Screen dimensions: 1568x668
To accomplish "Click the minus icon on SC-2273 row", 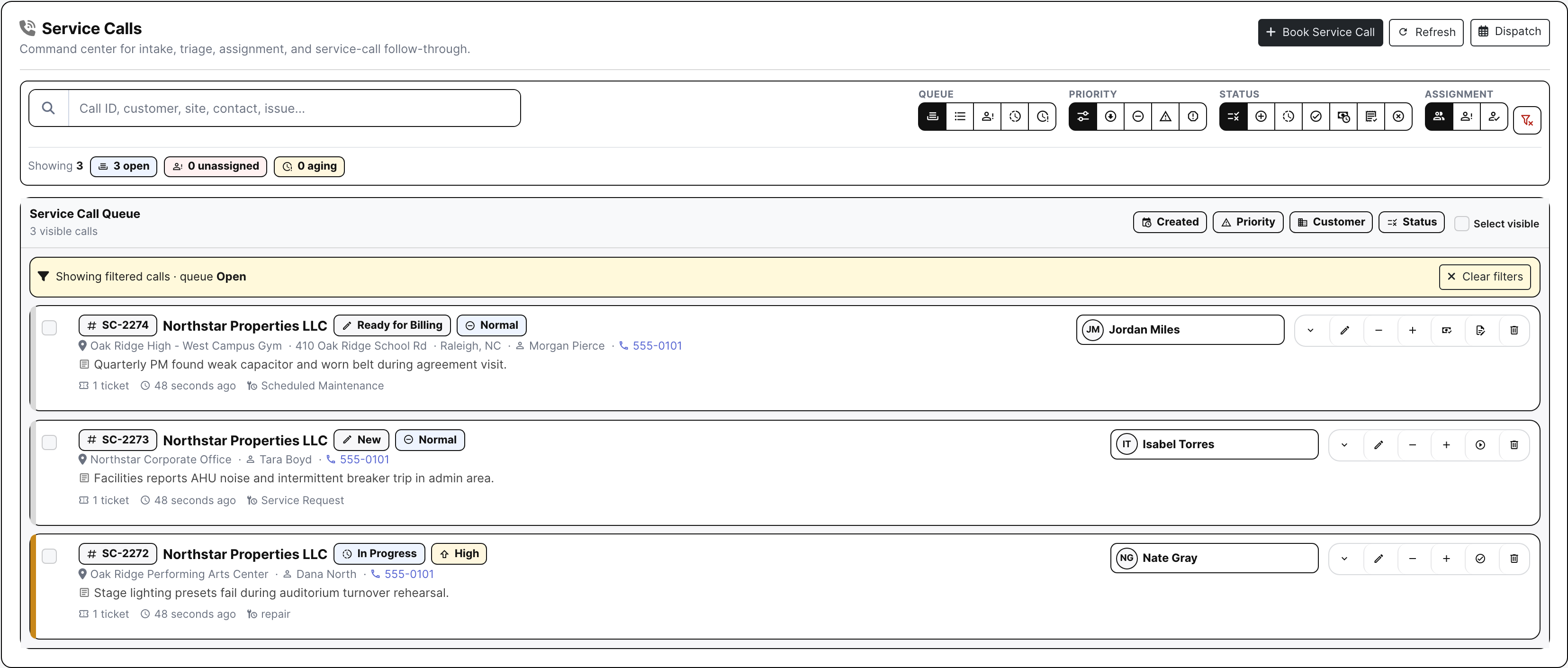I will [1412, 444].
